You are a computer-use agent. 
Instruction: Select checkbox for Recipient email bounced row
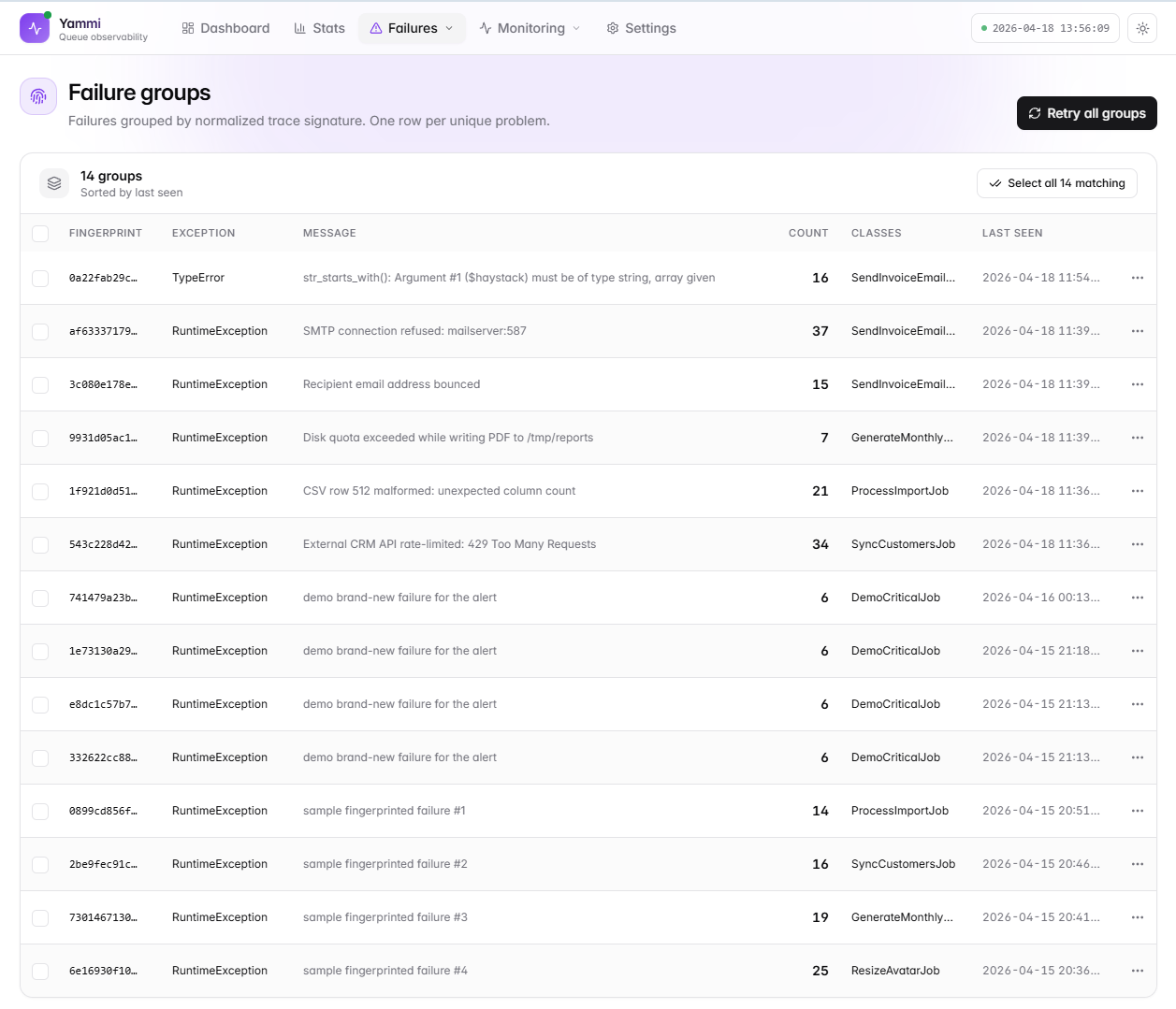pyautogui.click(x=40, y=384)
